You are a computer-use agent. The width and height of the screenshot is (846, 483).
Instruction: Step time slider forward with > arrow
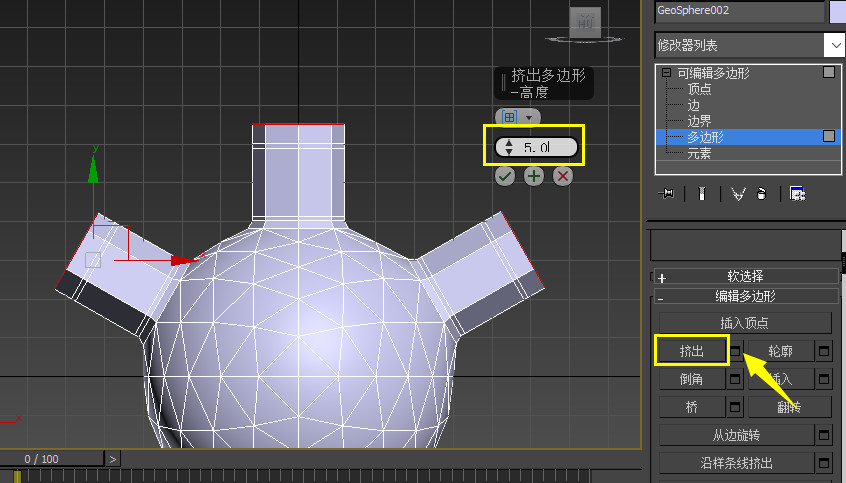[x=112, y=459]
